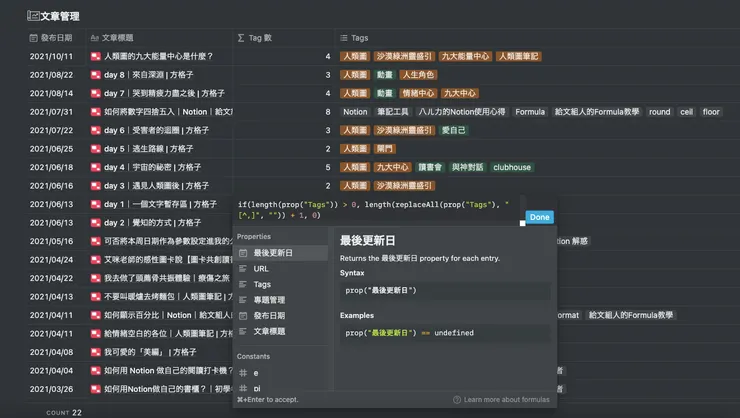Image resolution: width=740 pixels, height=418 pixels.
Task: Open the page icon for the day 6 row
Action: [x=96, y=130]
